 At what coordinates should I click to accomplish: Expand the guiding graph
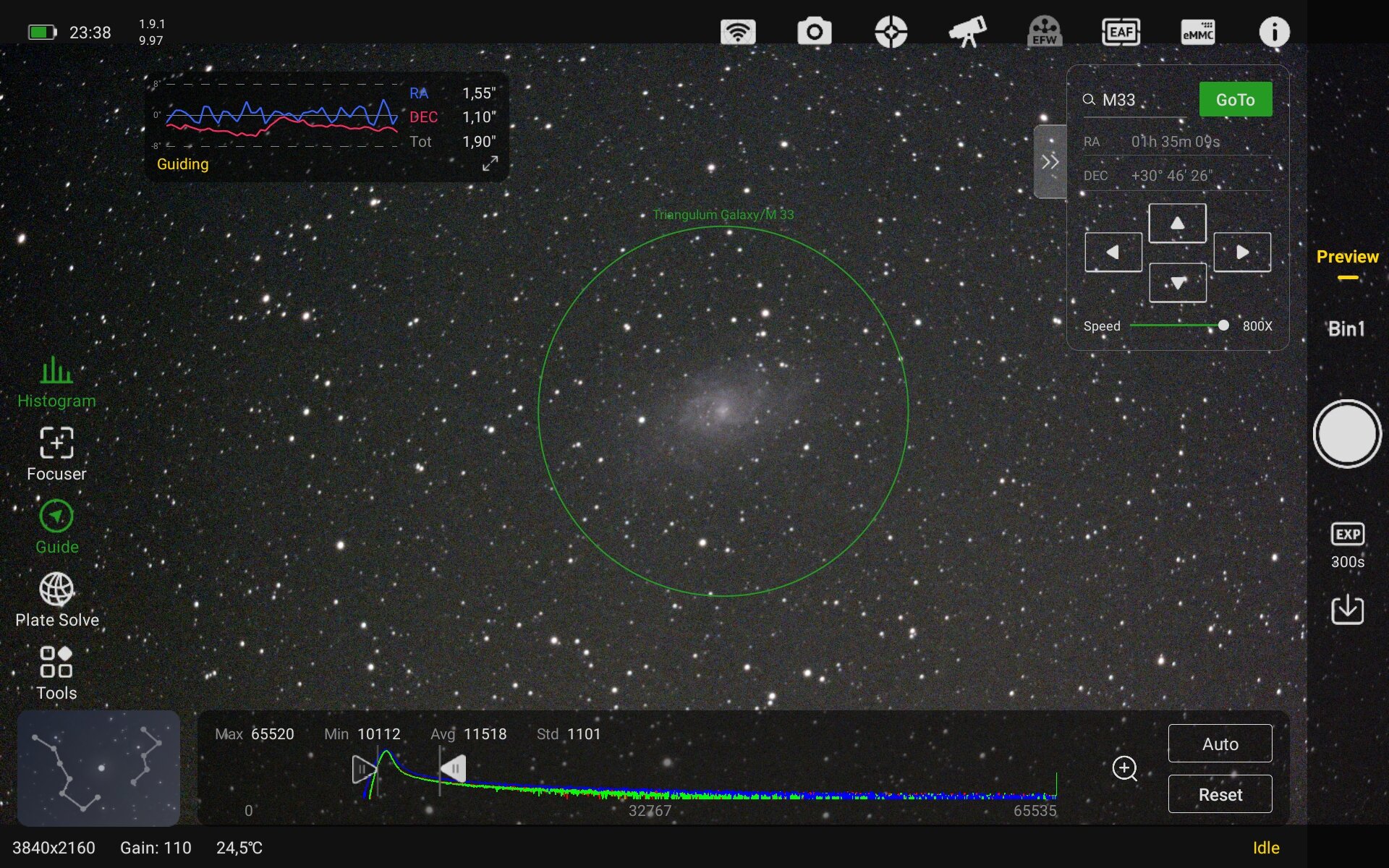[490, 163]
